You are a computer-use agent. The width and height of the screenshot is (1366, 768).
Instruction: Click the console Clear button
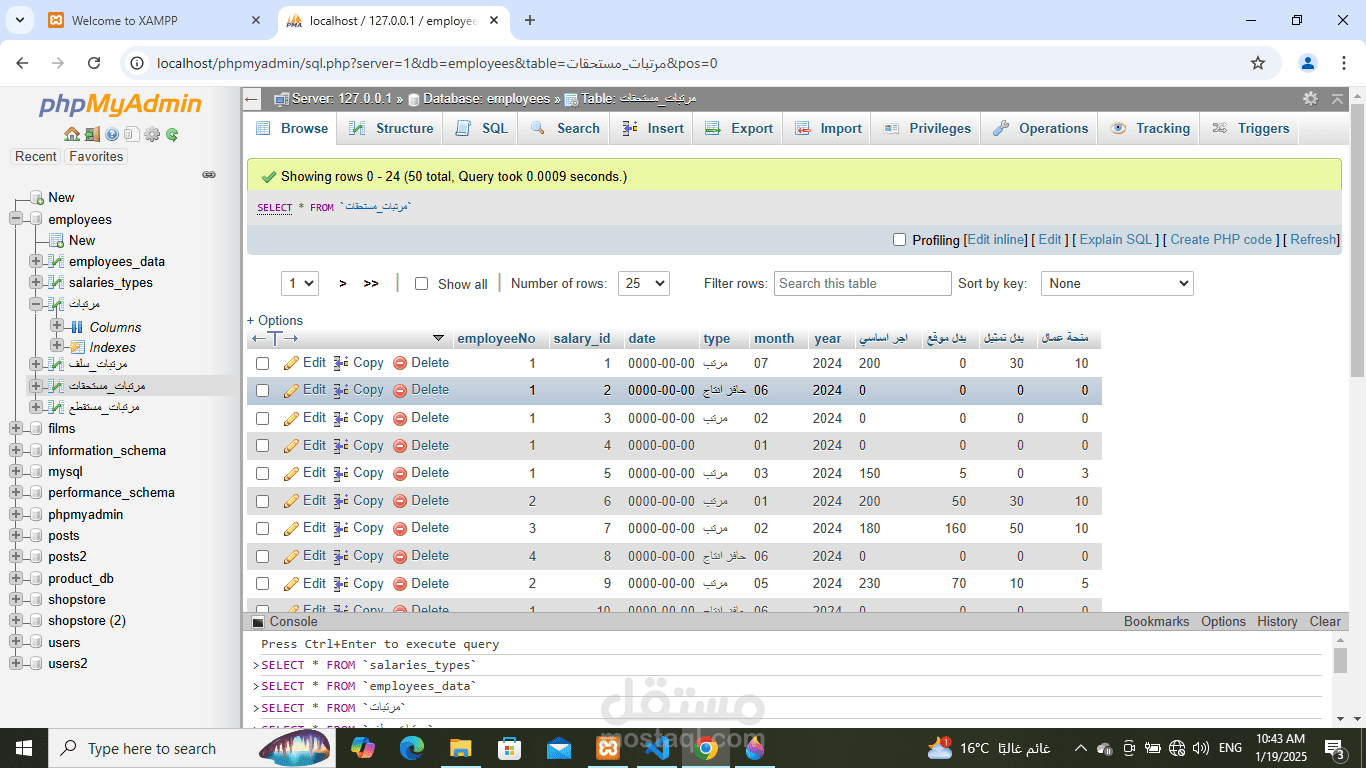[x=1325, y=621]
